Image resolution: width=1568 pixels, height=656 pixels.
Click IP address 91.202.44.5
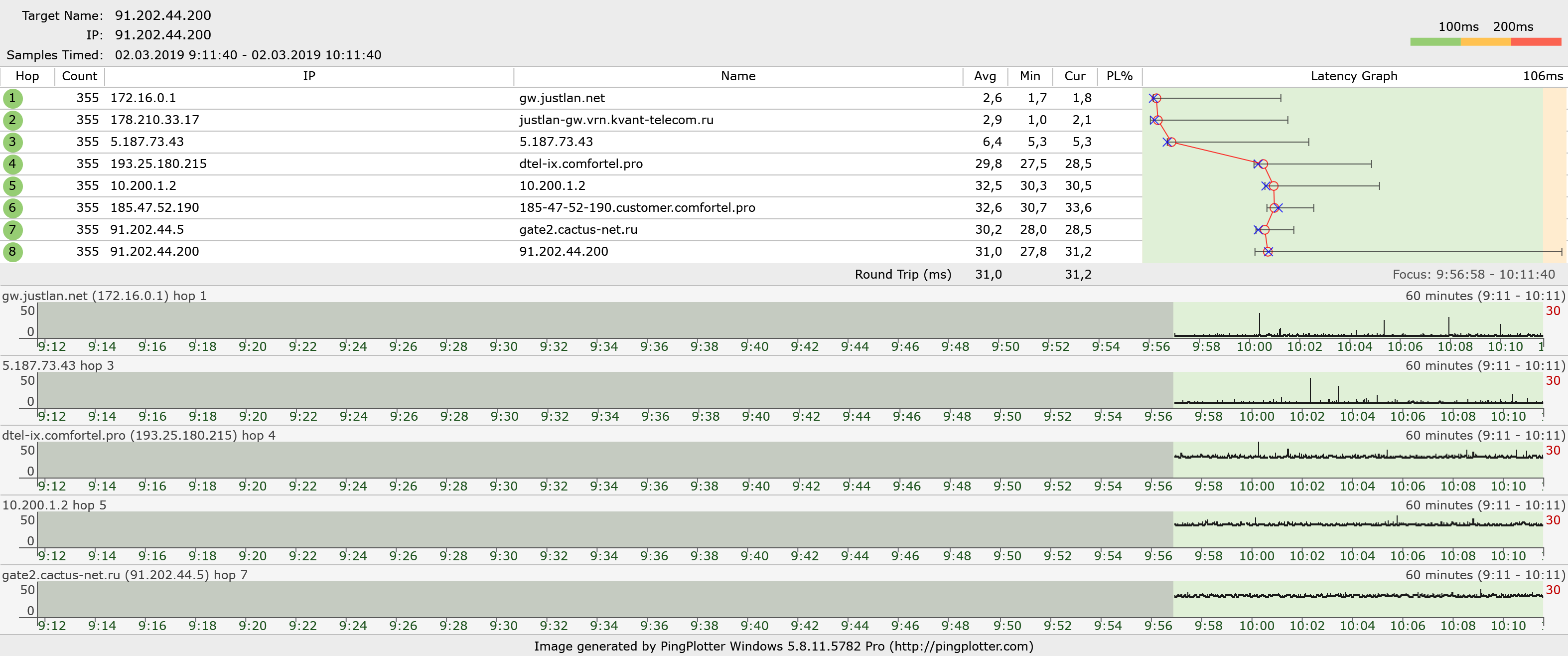(x=146, y=230)
